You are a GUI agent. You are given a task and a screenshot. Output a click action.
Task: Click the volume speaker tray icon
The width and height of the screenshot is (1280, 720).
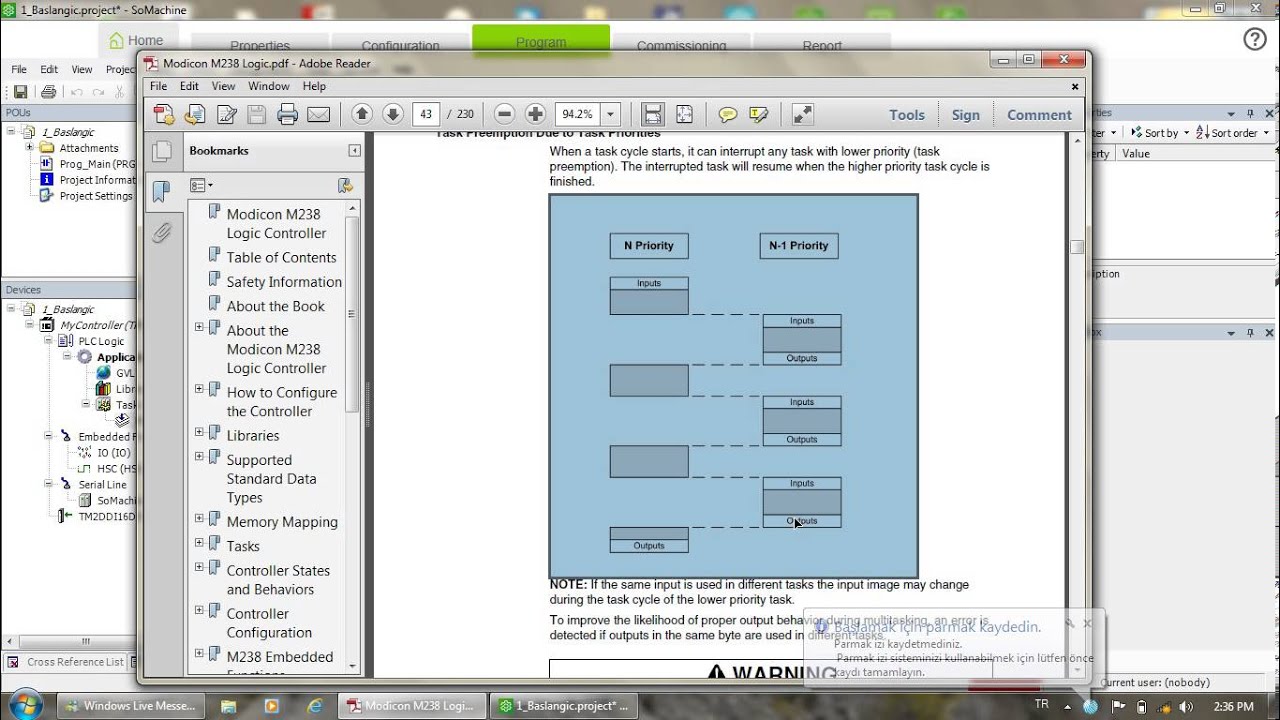pos(1186,707)
